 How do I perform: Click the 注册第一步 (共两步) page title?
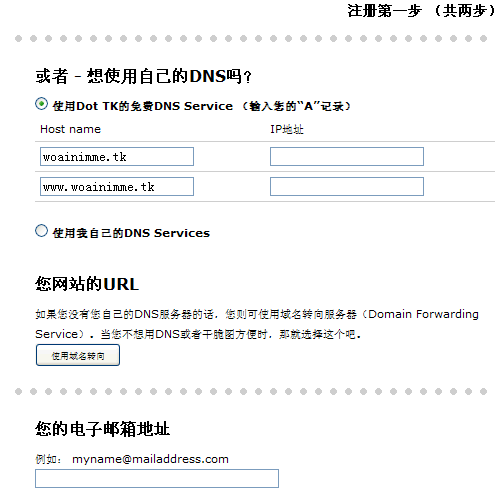[421, 11]
